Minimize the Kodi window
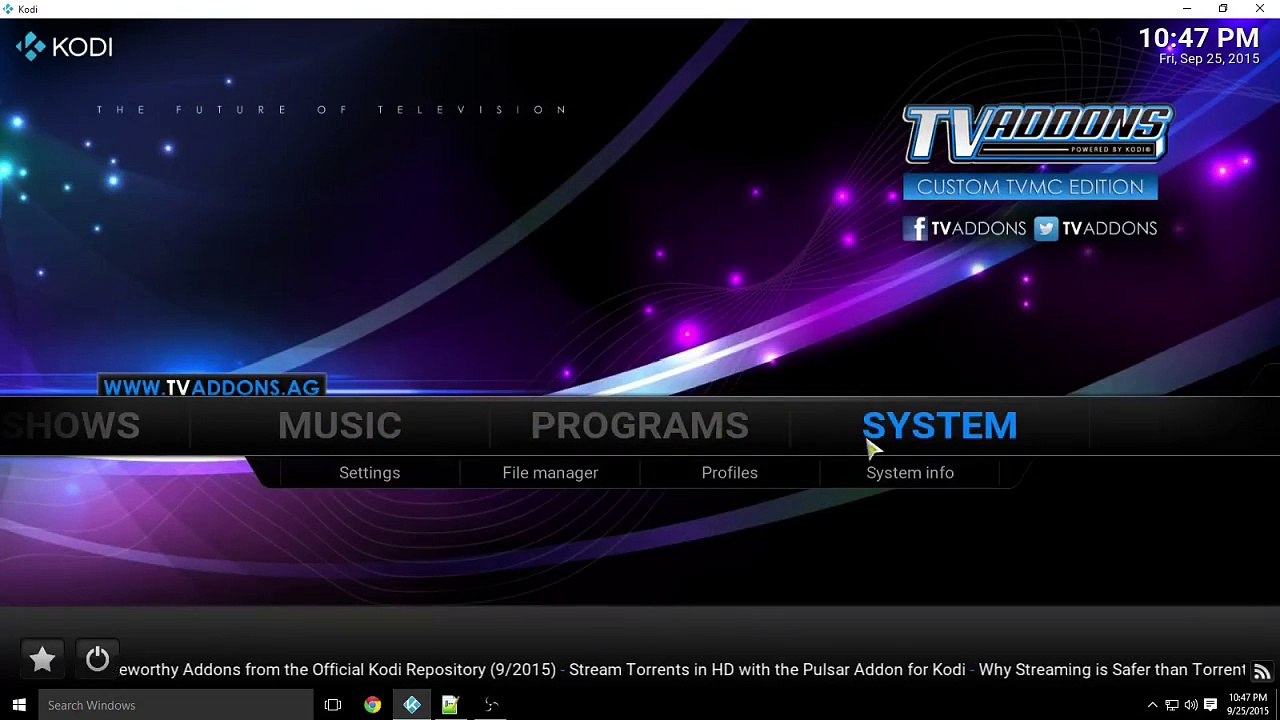This screenshot has height=720, width=1280. (1187, 9)
